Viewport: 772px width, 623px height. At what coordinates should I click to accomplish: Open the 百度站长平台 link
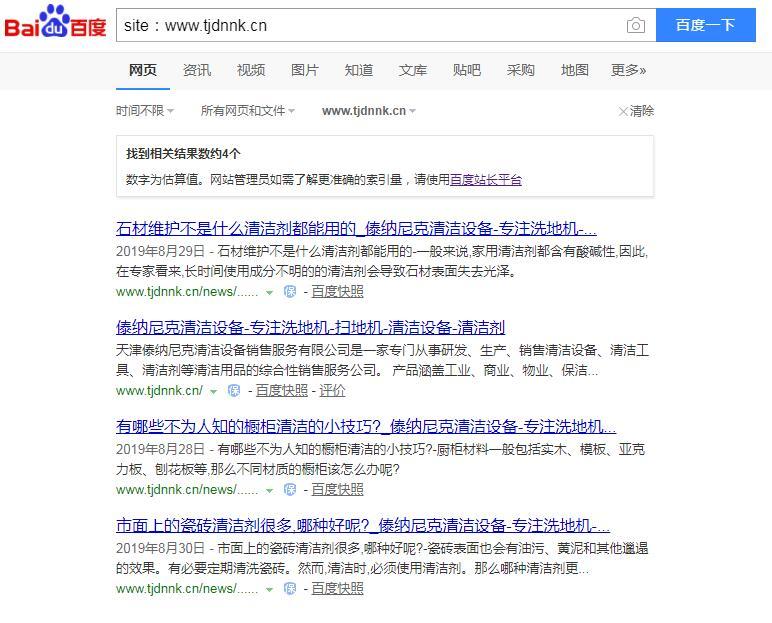click(486, 180)
